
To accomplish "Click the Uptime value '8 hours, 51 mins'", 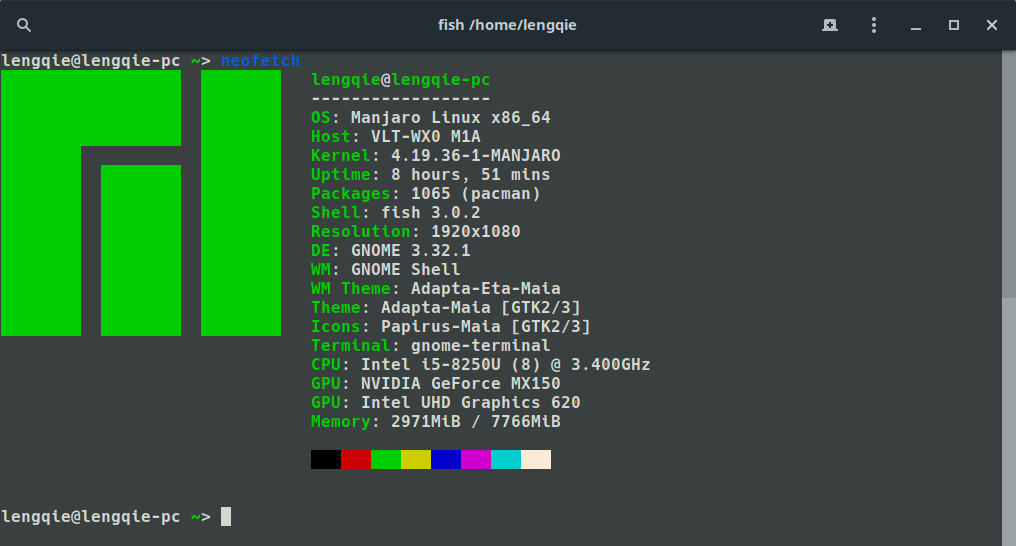I will click(470, 175).
